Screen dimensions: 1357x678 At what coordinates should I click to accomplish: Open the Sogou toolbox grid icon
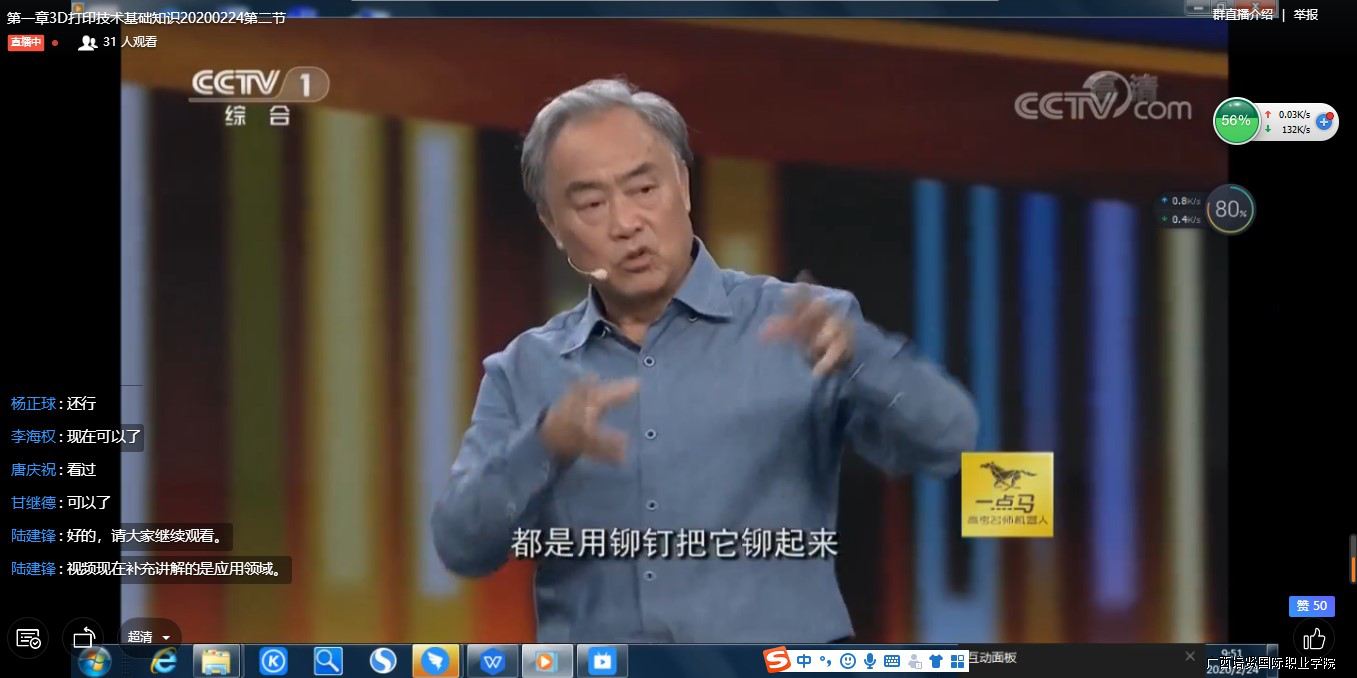(957, 661)
